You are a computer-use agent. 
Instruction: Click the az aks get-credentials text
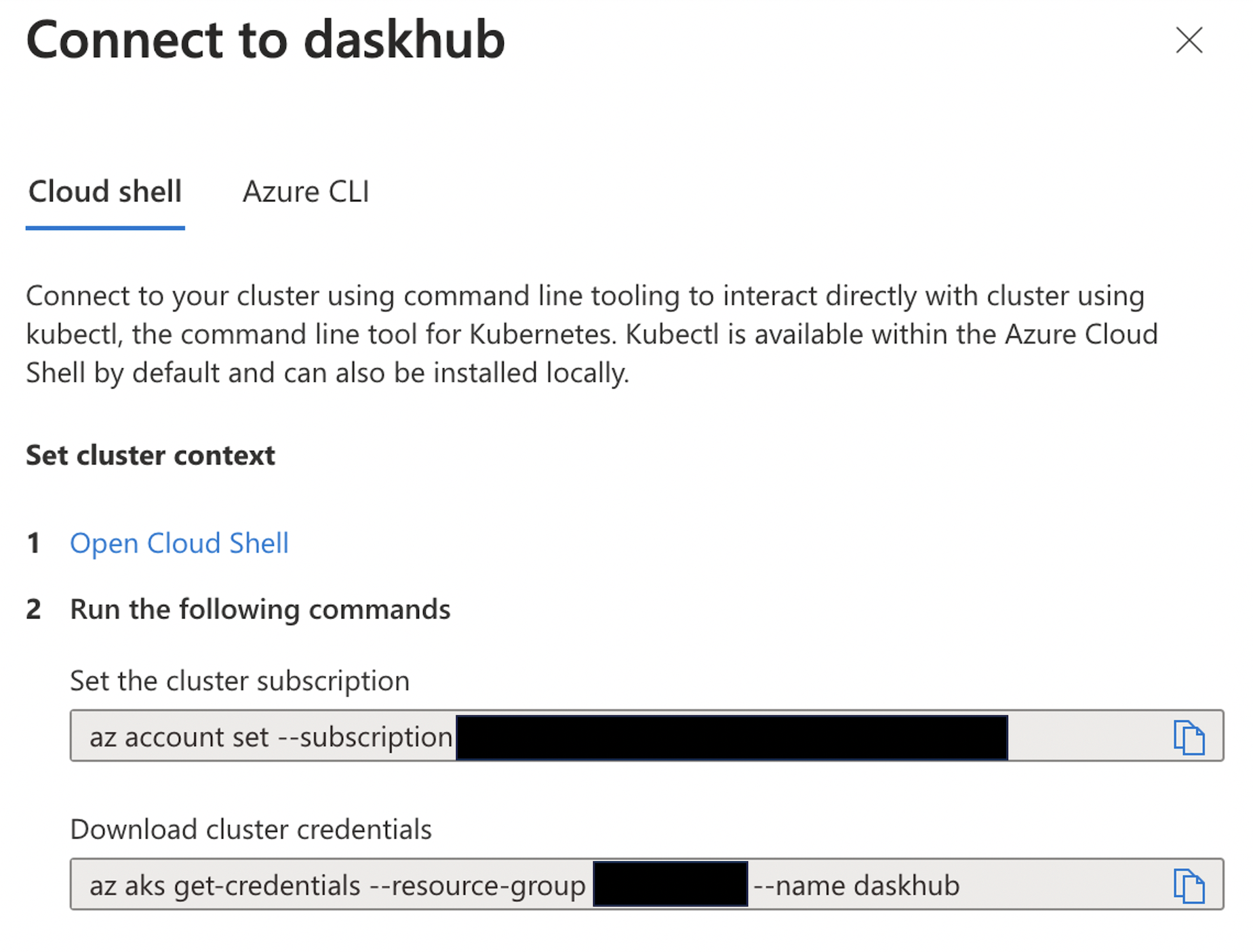pyautogui.click(x=338, y=886)
